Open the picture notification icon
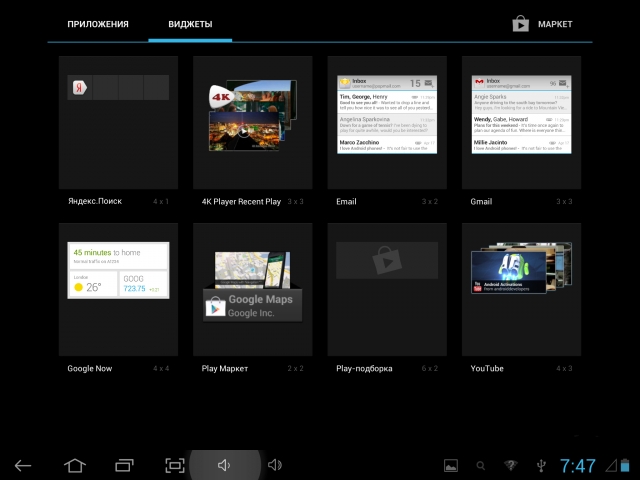This screenshot has width=640, height=480. tap(451, 465)
